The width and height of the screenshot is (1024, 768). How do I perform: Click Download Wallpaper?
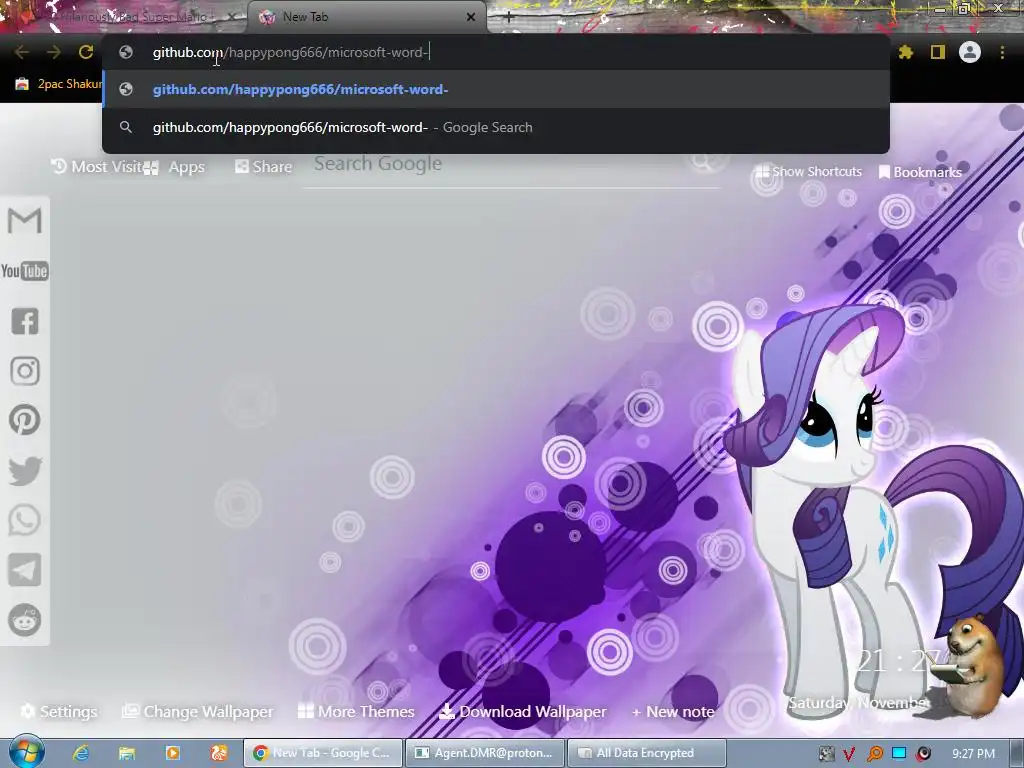522,712
